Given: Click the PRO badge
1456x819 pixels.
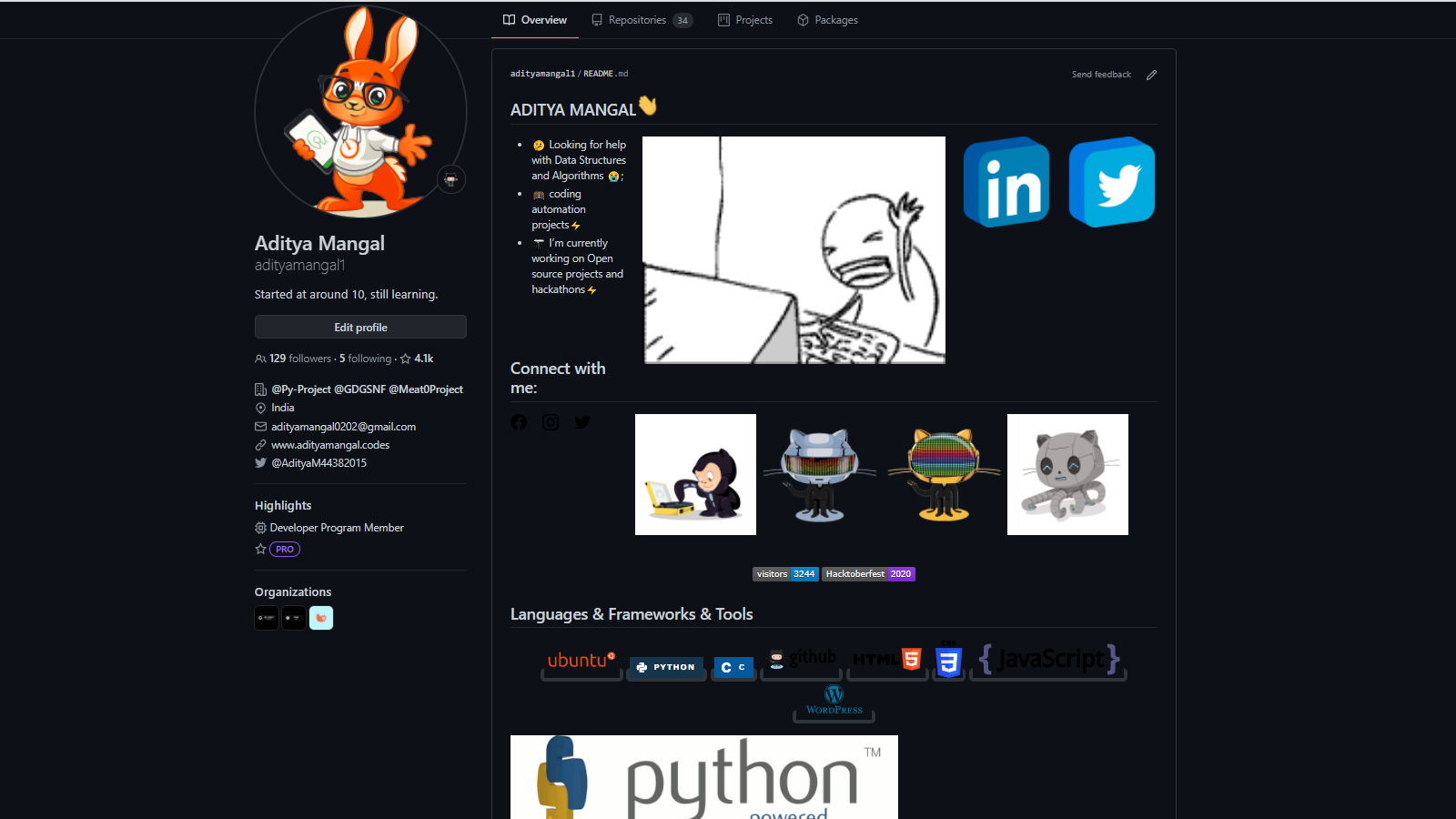Looking at the screenshot, I should tap(285, 550).
